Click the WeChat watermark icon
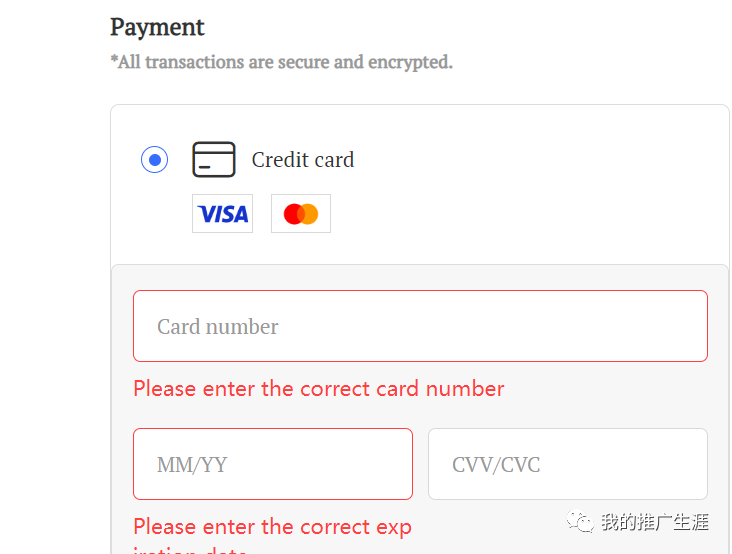The image size is (732, 554). coord(580,521)
